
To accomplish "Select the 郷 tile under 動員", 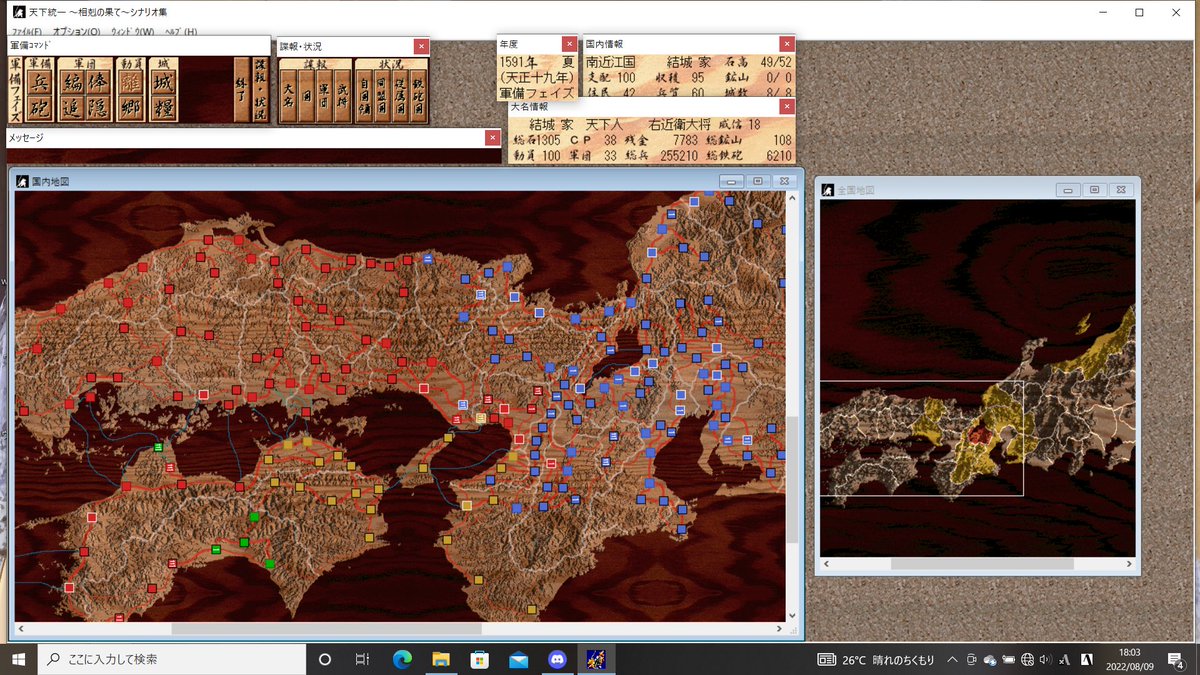I will coord(131,108).
